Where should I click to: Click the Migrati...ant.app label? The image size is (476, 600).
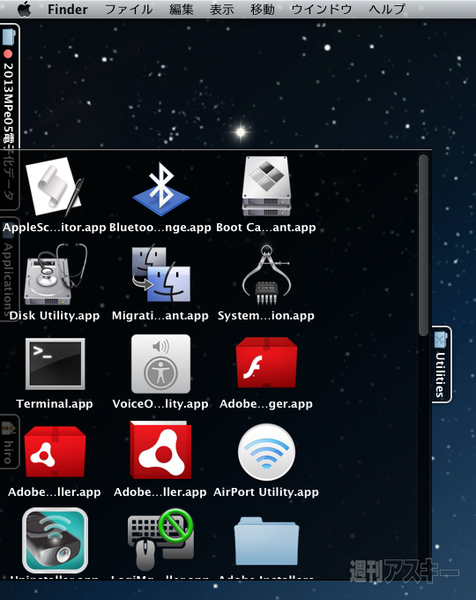160,316
